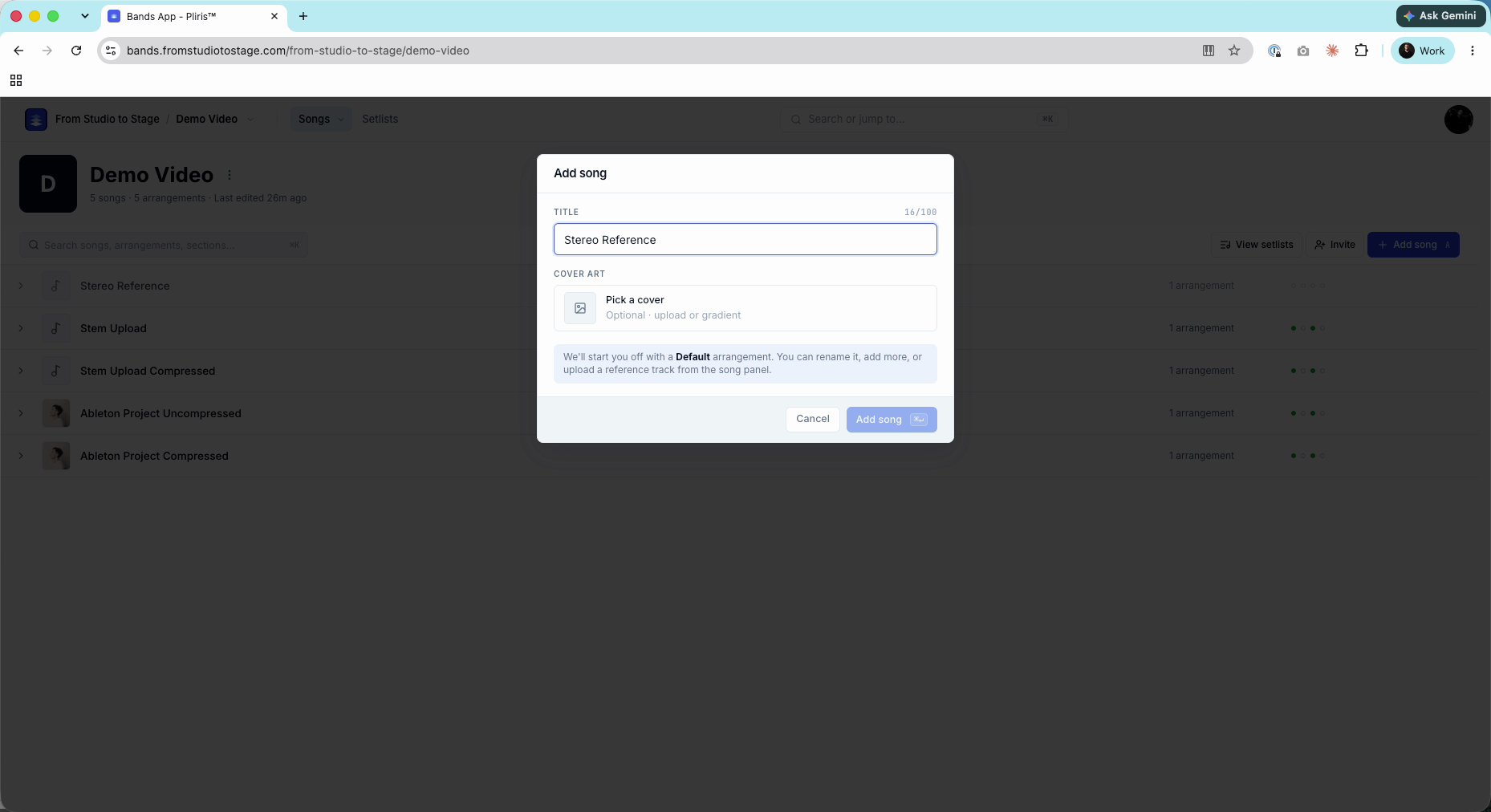Click the Invite button

pos(1335,245)
